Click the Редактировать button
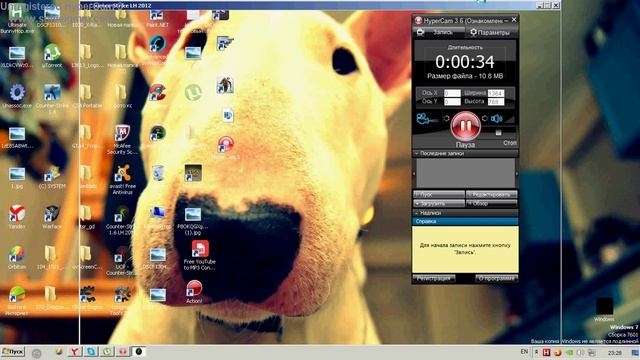The image size is (640, 360). click(x=491, y=195)
